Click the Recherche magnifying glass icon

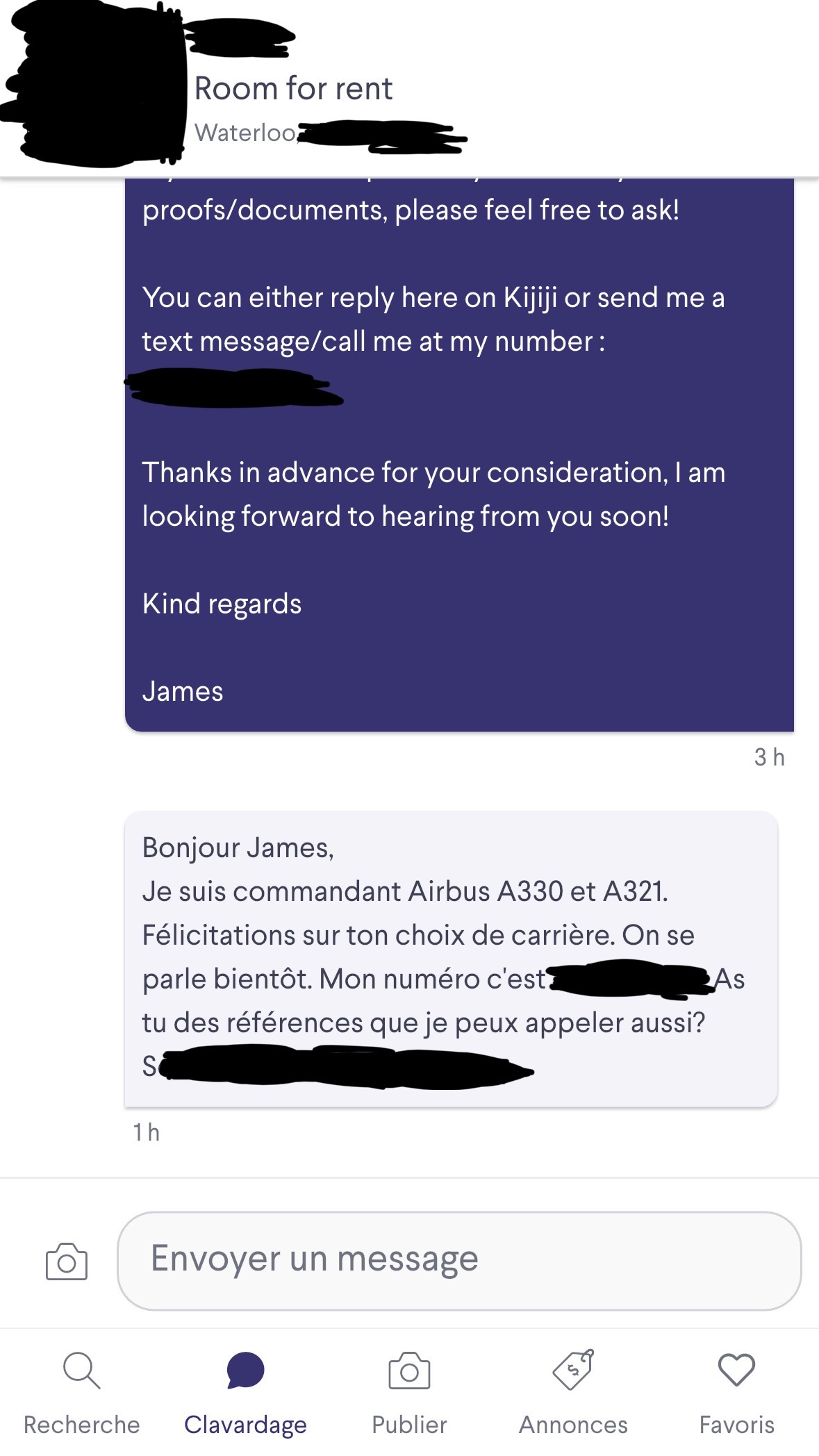[81, 1370]
